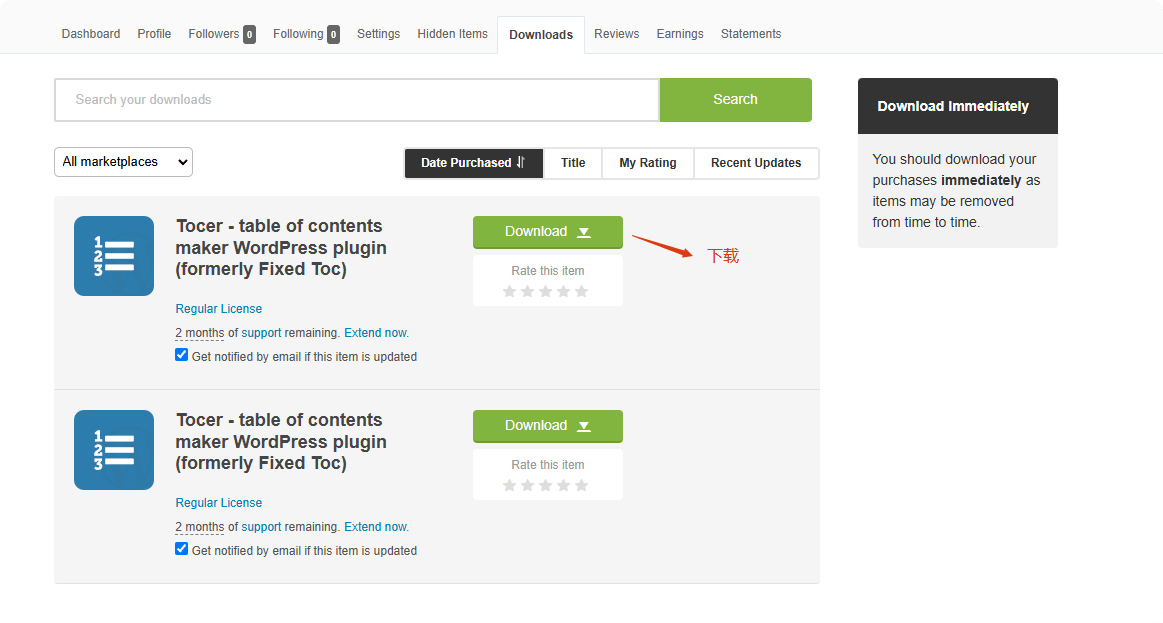Sort downloads by Recent Updates
Image resolution: width=1163 pixels, height=623 pixels.
tap(756, 163)
